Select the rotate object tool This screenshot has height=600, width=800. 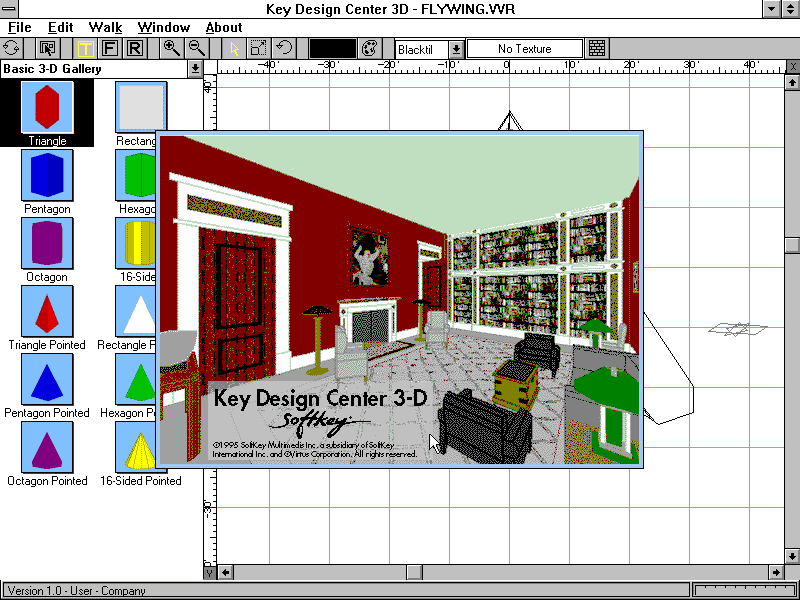(284, 48)
